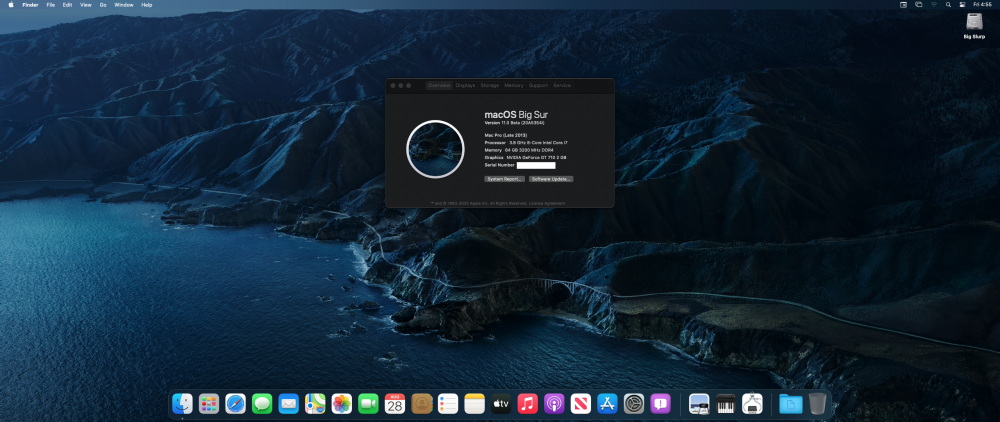This screenshot has width=1000, height=422.
Task: Open Calendar showing 28 in Dock
Action: 395,404
